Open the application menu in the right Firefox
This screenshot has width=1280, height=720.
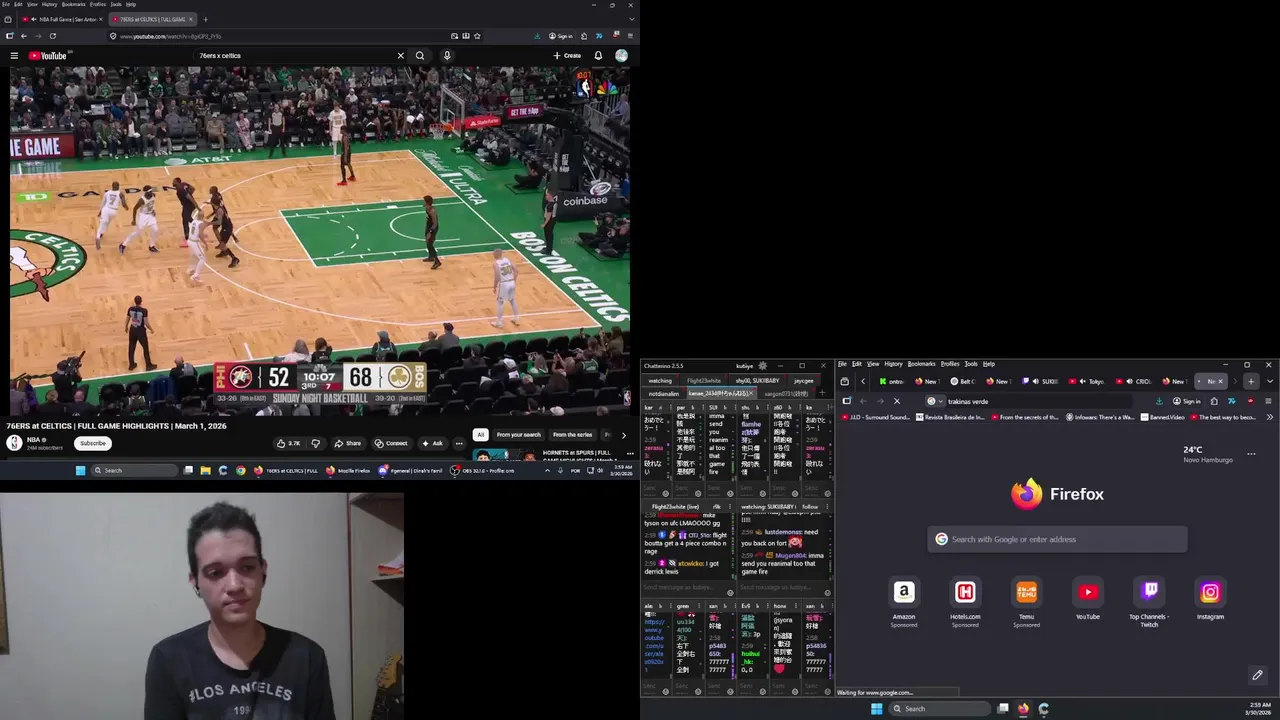pyautogui.click(x=1268, y=401)
